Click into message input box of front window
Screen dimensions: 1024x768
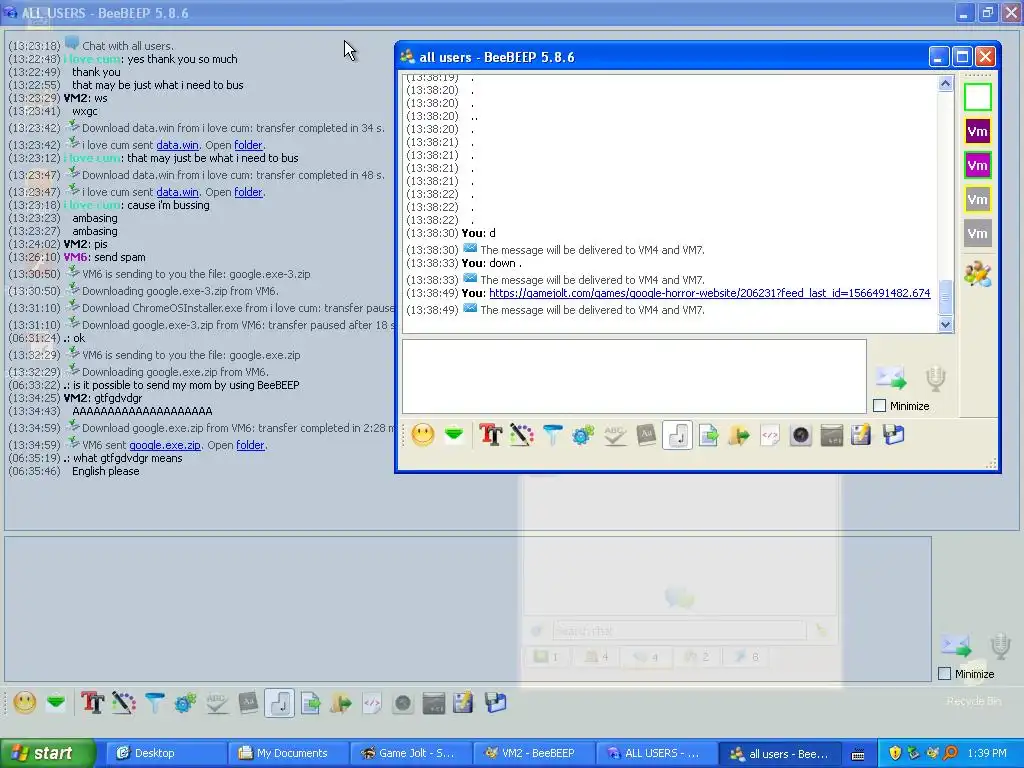634,376
